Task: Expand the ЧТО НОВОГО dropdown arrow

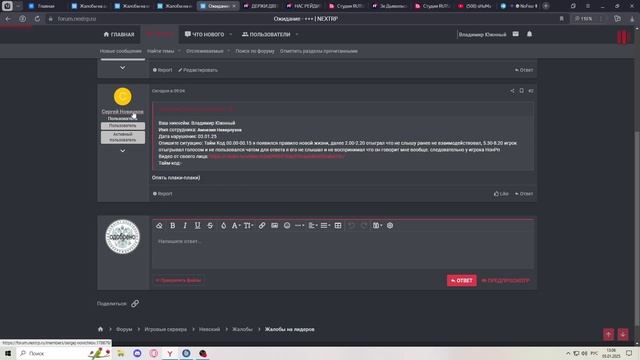Action: tap(231, 34)
